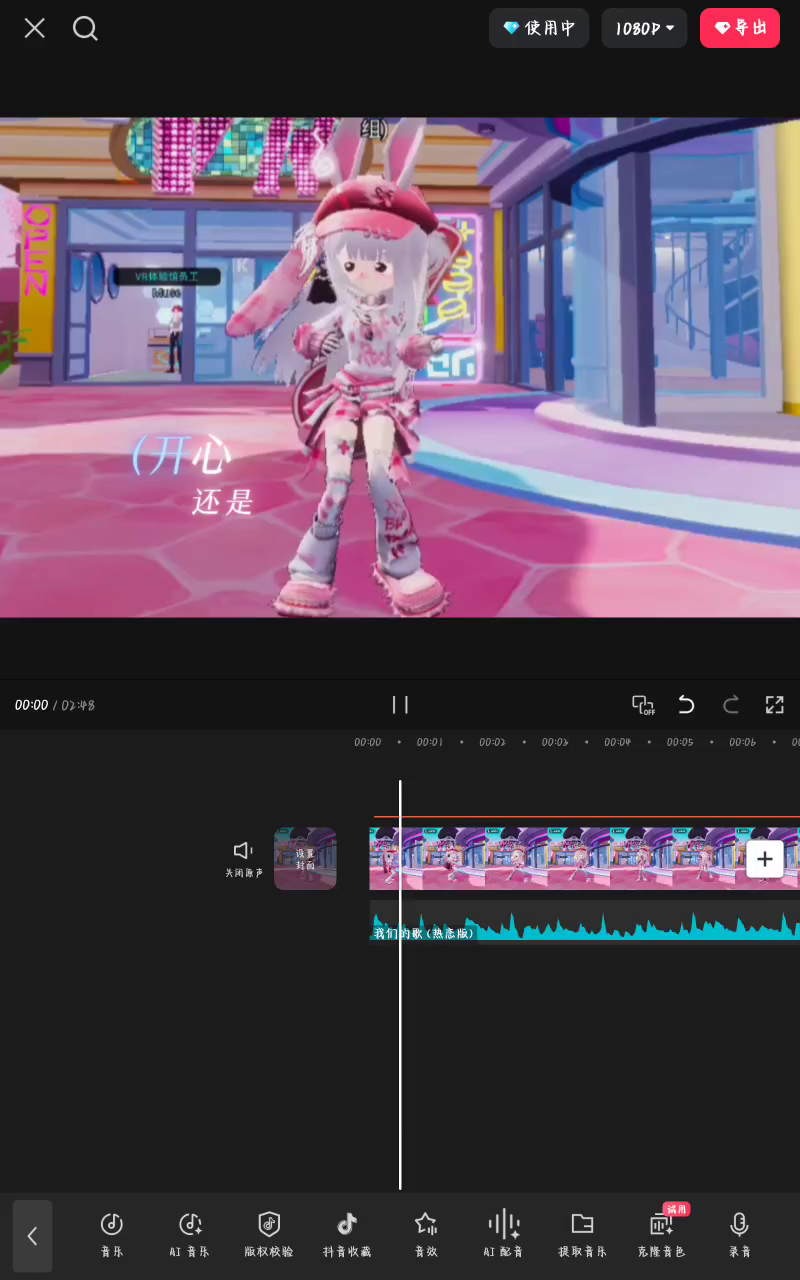This screenshot has width=800, height=1280.
Task: Open the 版权校验 copyright check tool
Action: 269,1234
